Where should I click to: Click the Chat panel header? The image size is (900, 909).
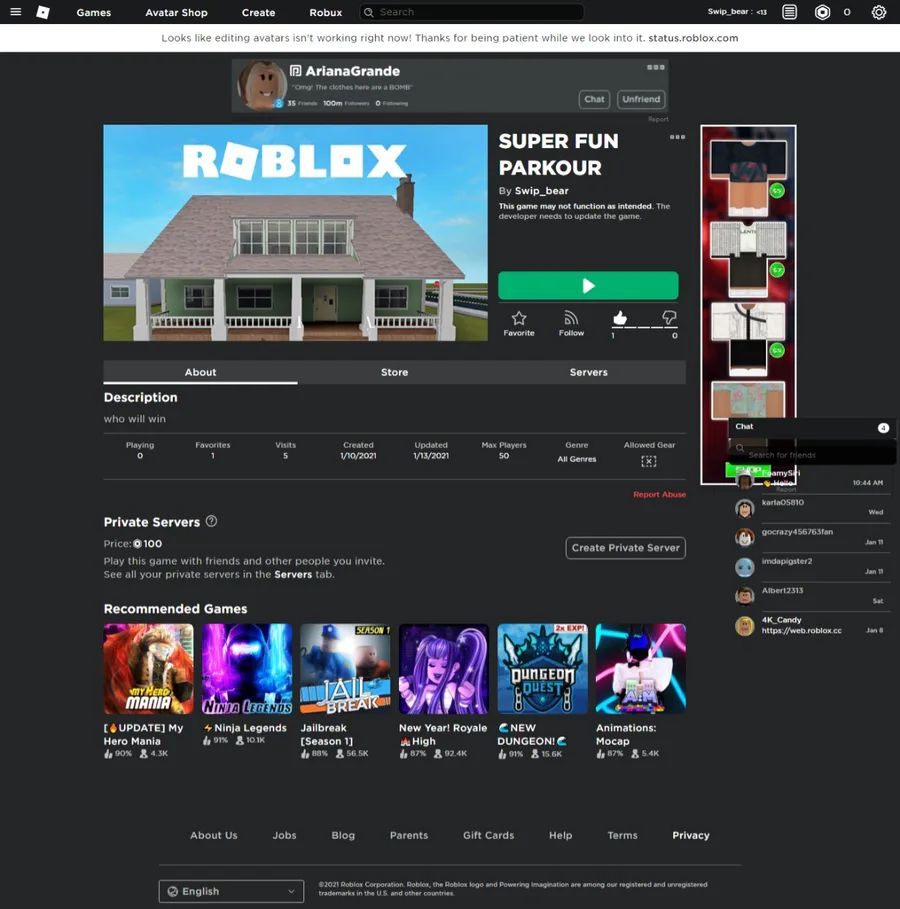click(811, 427)
